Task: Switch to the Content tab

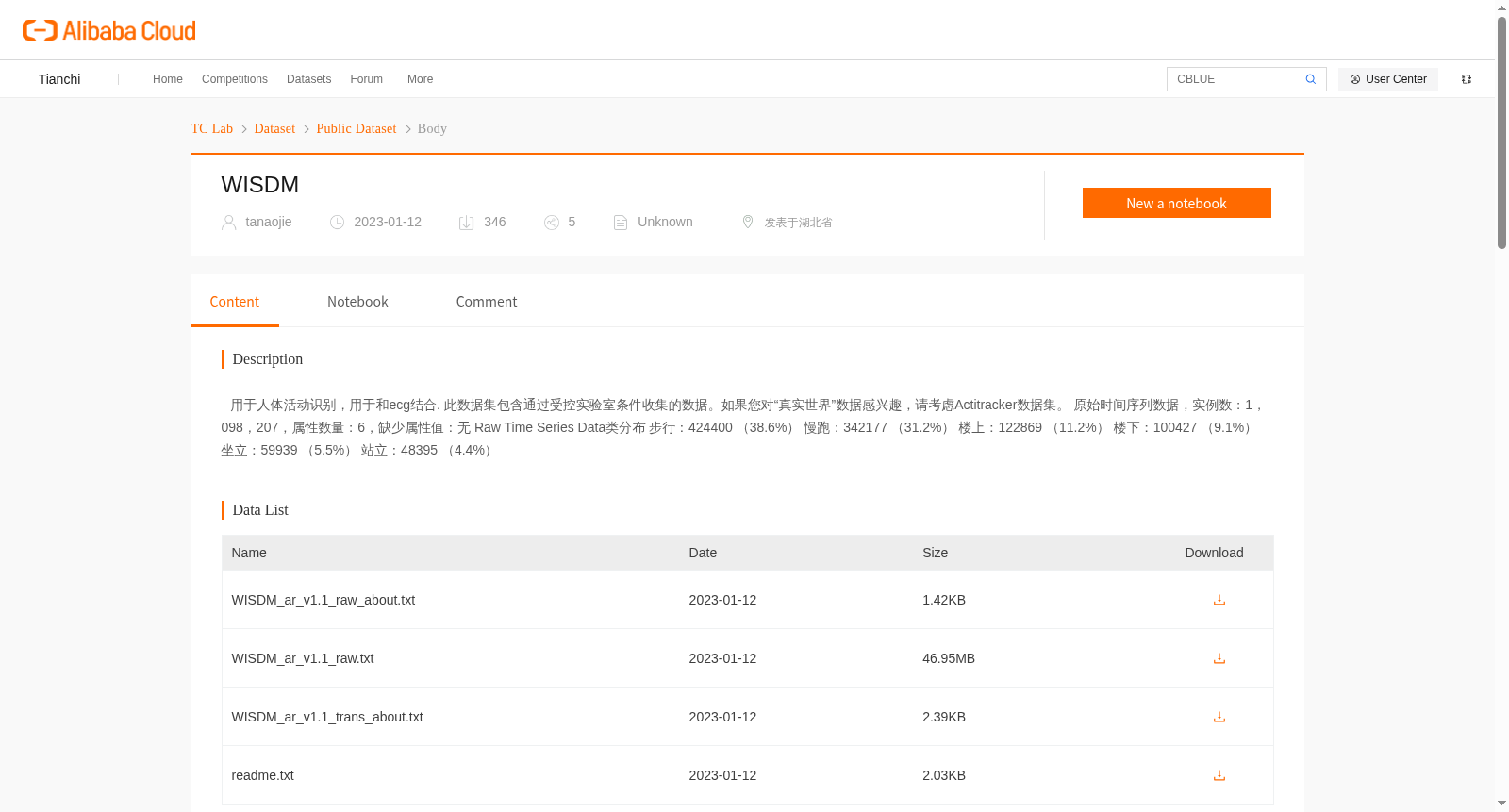Action: [235, 302]
